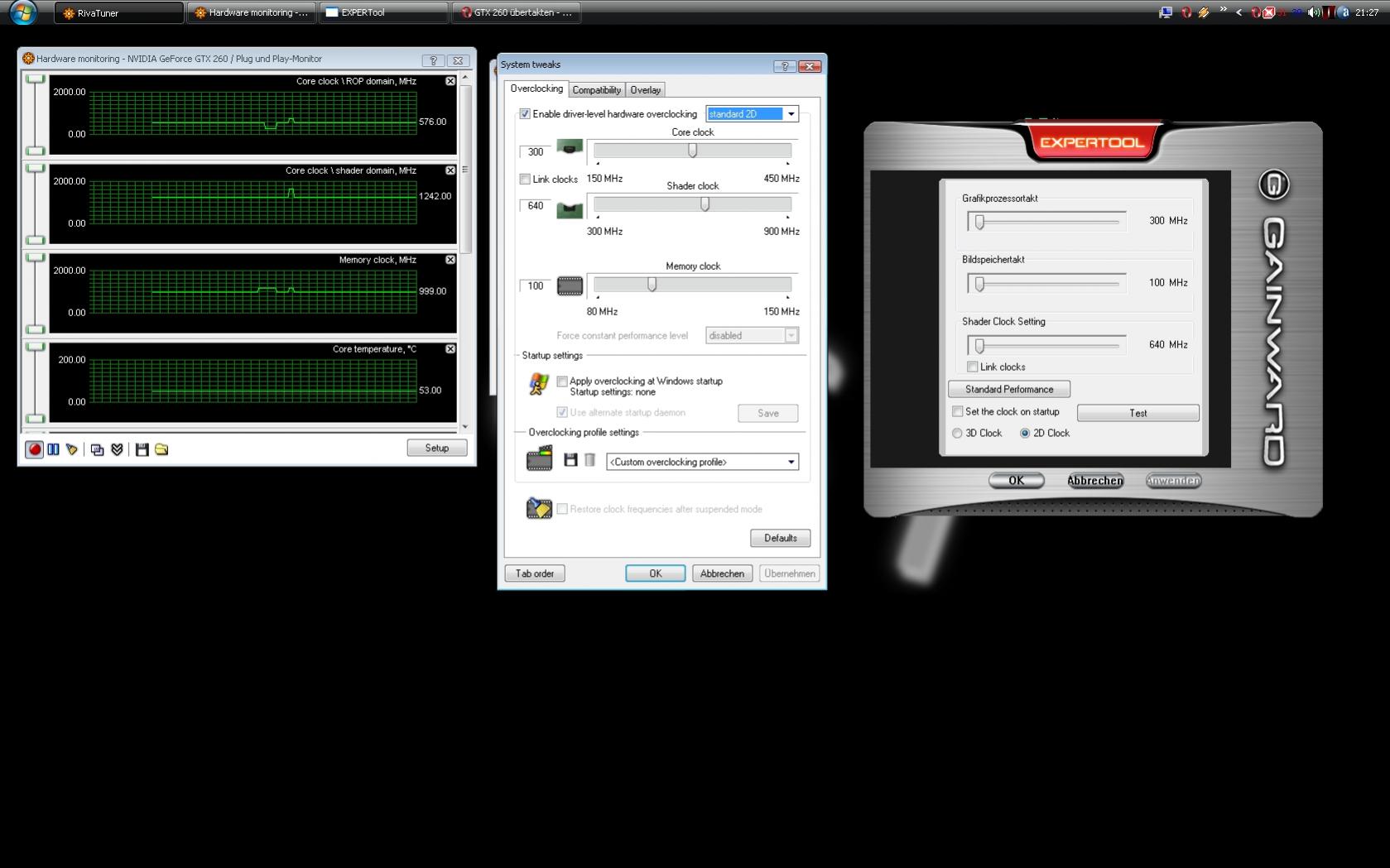
Task: Click the Windows flag startup settings icon
Action: click(539, 384)
